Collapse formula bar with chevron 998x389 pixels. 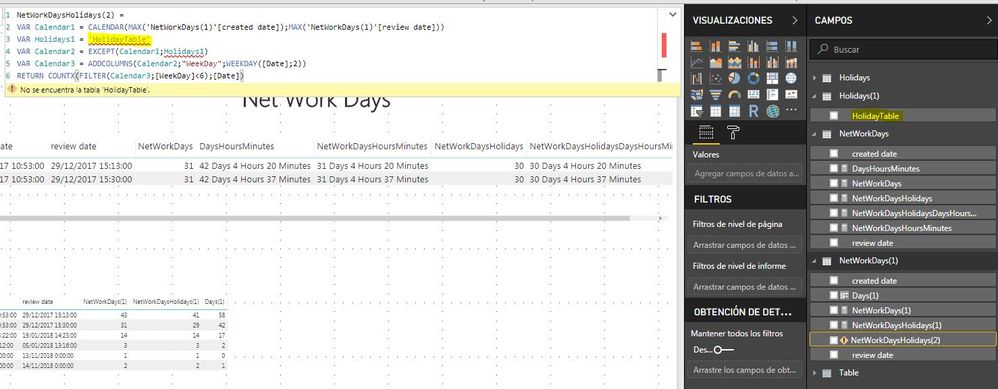coord(672,14)
